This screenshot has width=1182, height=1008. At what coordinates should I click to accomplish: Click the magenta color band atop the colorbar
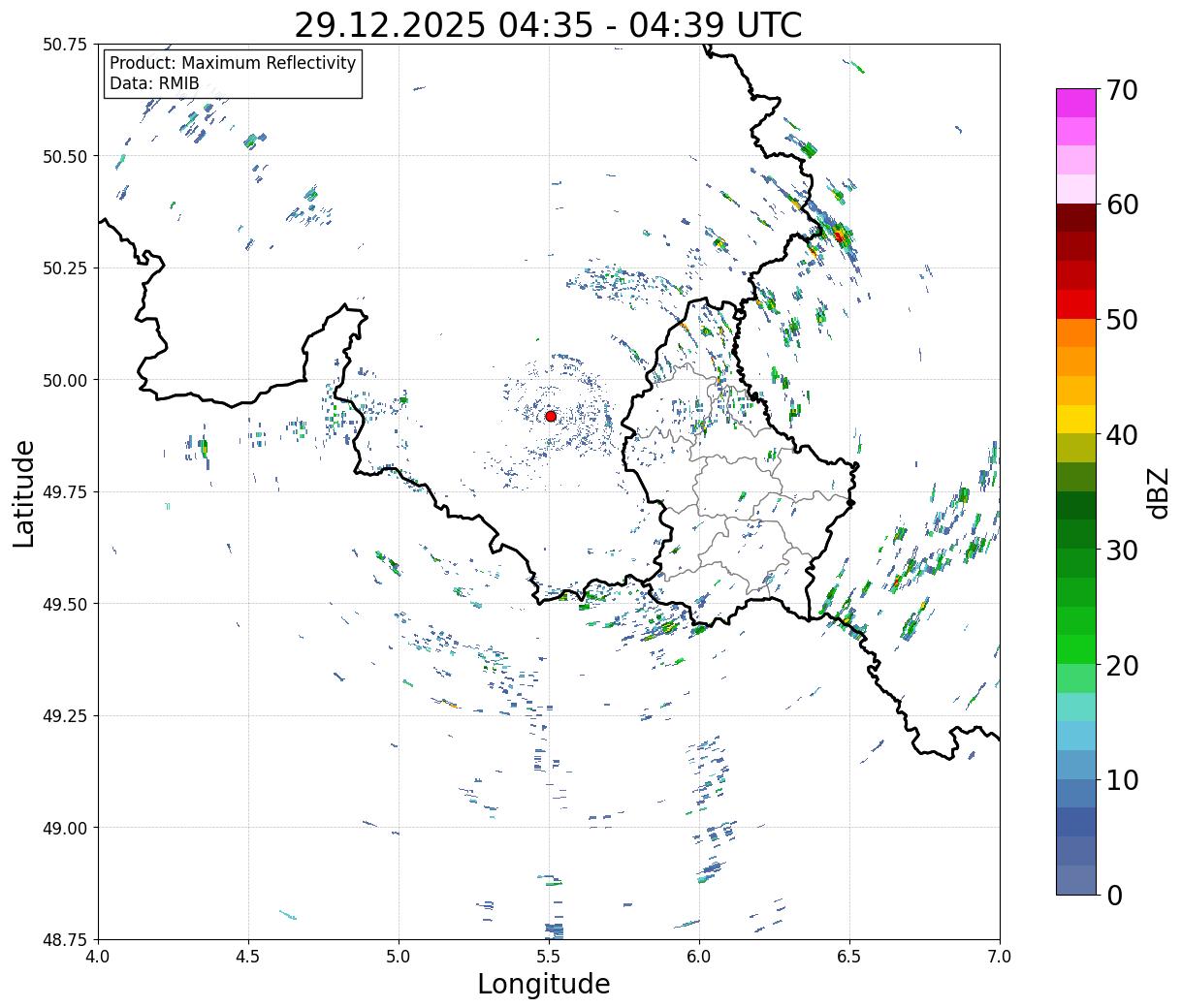[1076, 103]
